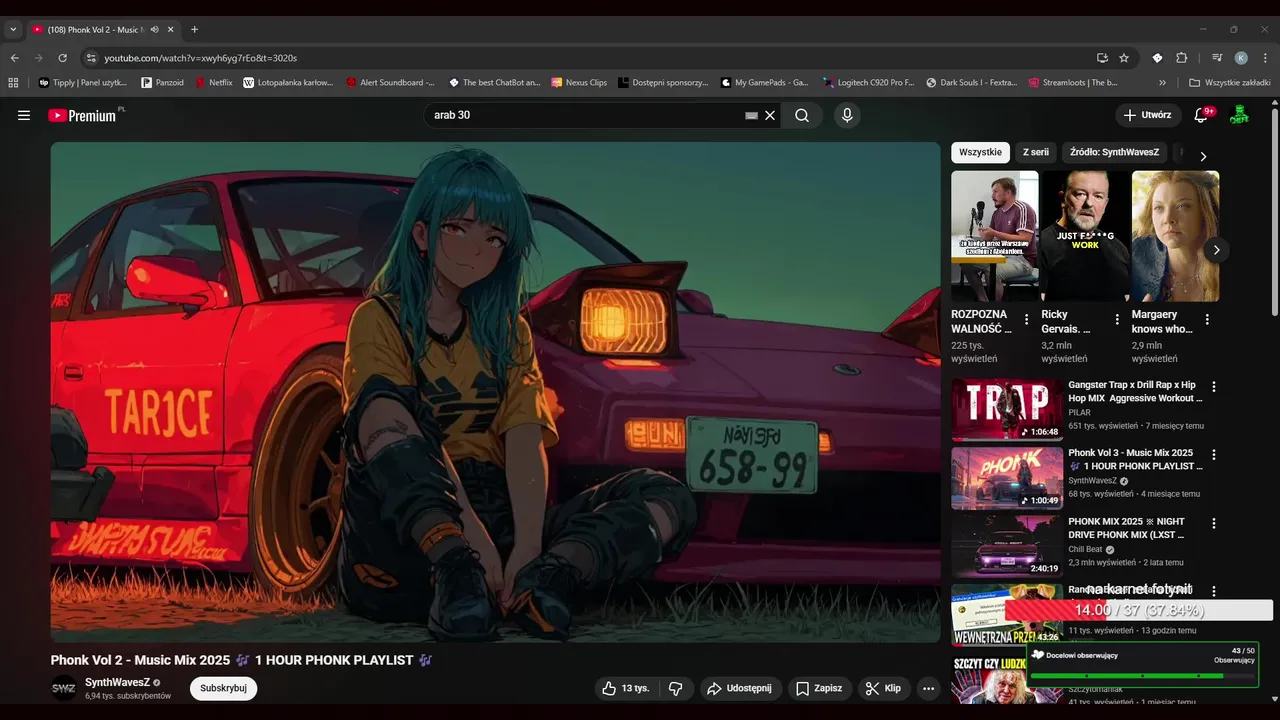The image size is (1280, 720).
Task: Open the install app icon in address bar
Action: tap(1102, 58)
